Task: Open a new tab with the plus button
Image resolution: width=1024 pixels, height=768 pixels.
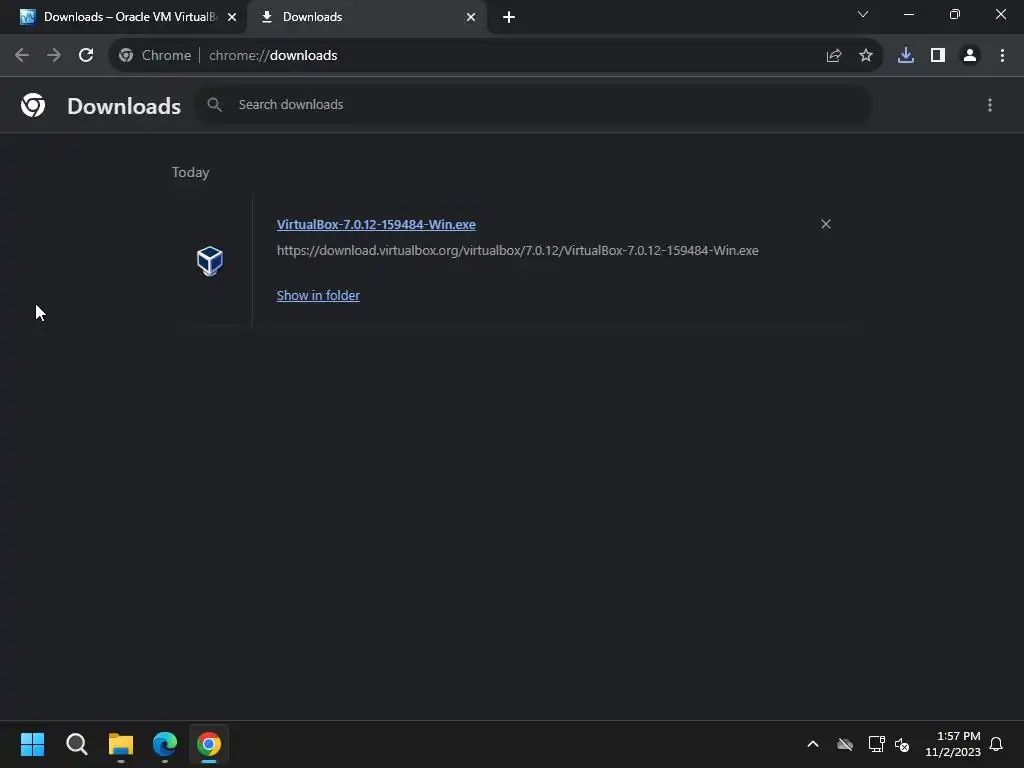Action: [x=509, y=17]
